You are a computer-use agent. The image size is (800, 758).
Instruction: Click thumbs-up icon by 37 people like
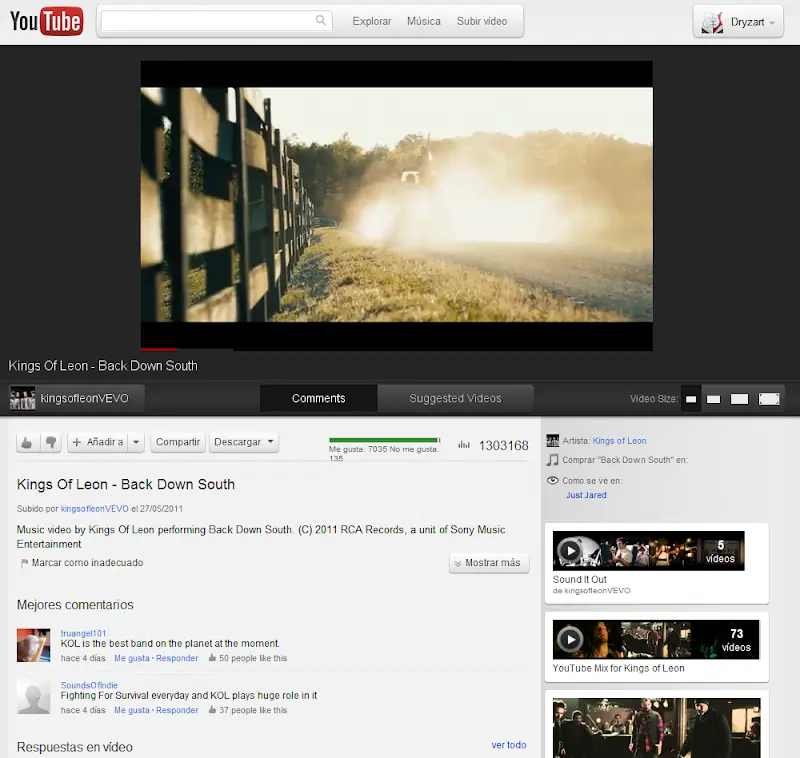212,710
